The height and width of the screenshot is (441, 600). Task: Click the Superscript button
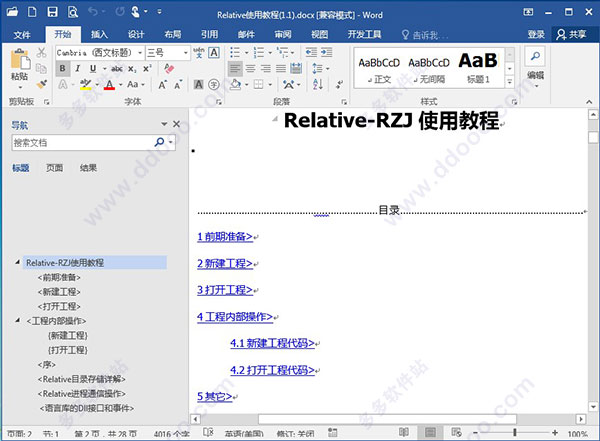(x=147, y=69)
